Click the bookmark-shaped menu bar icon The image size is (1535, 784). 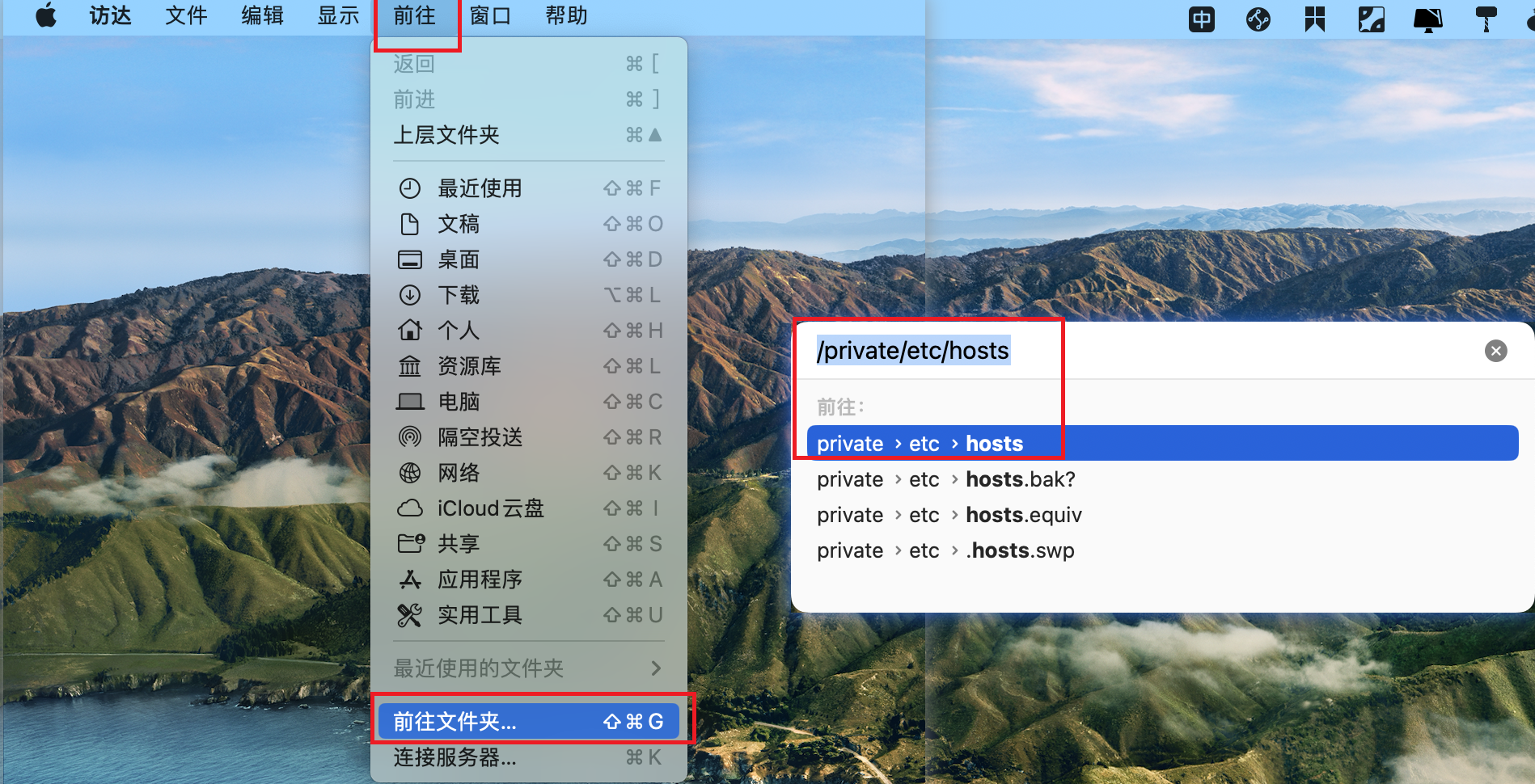[1315, 19]
